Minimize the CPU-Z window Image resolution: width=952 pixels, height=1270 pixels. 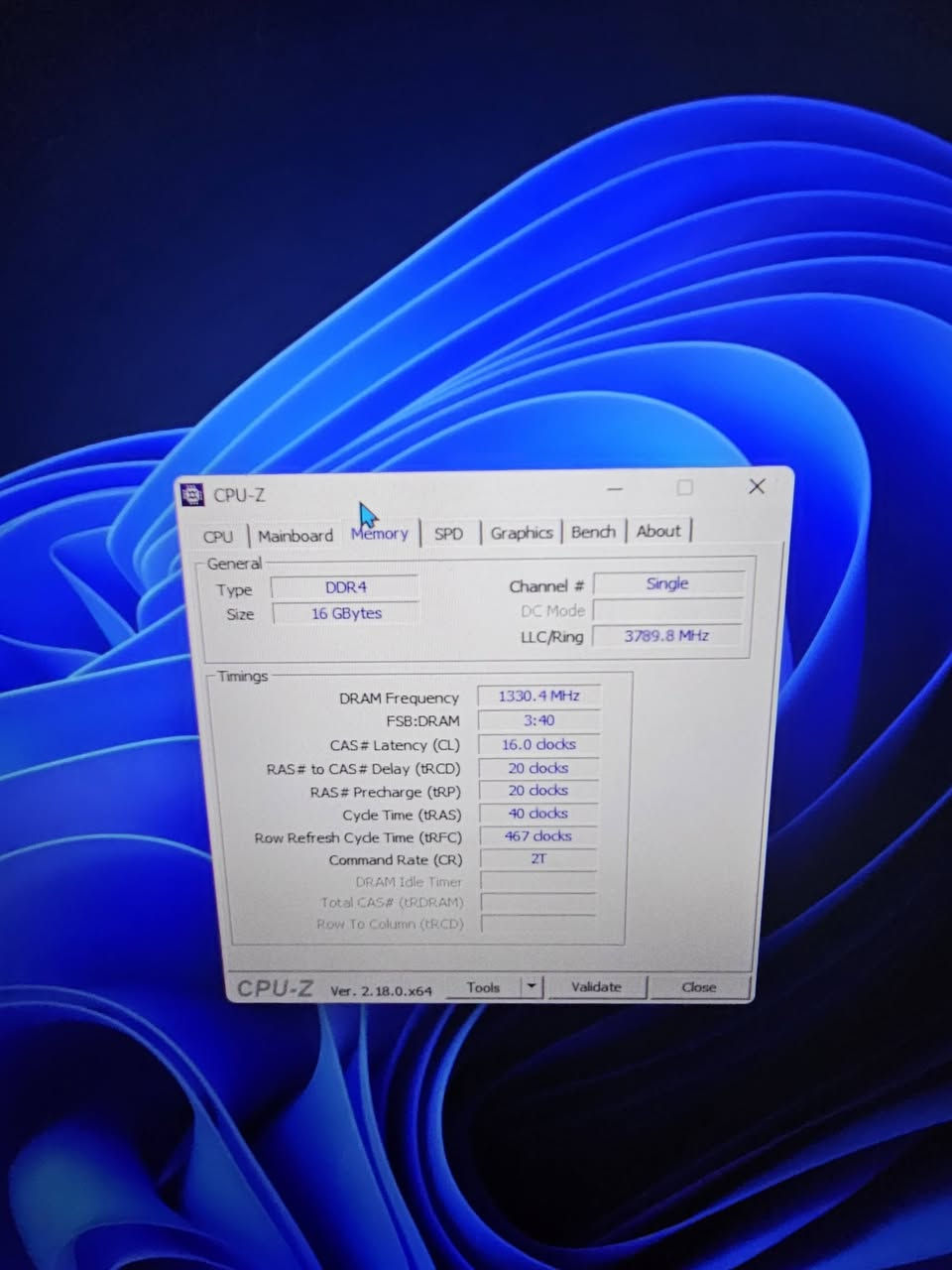pyautogui.click(x=615, y=488)
